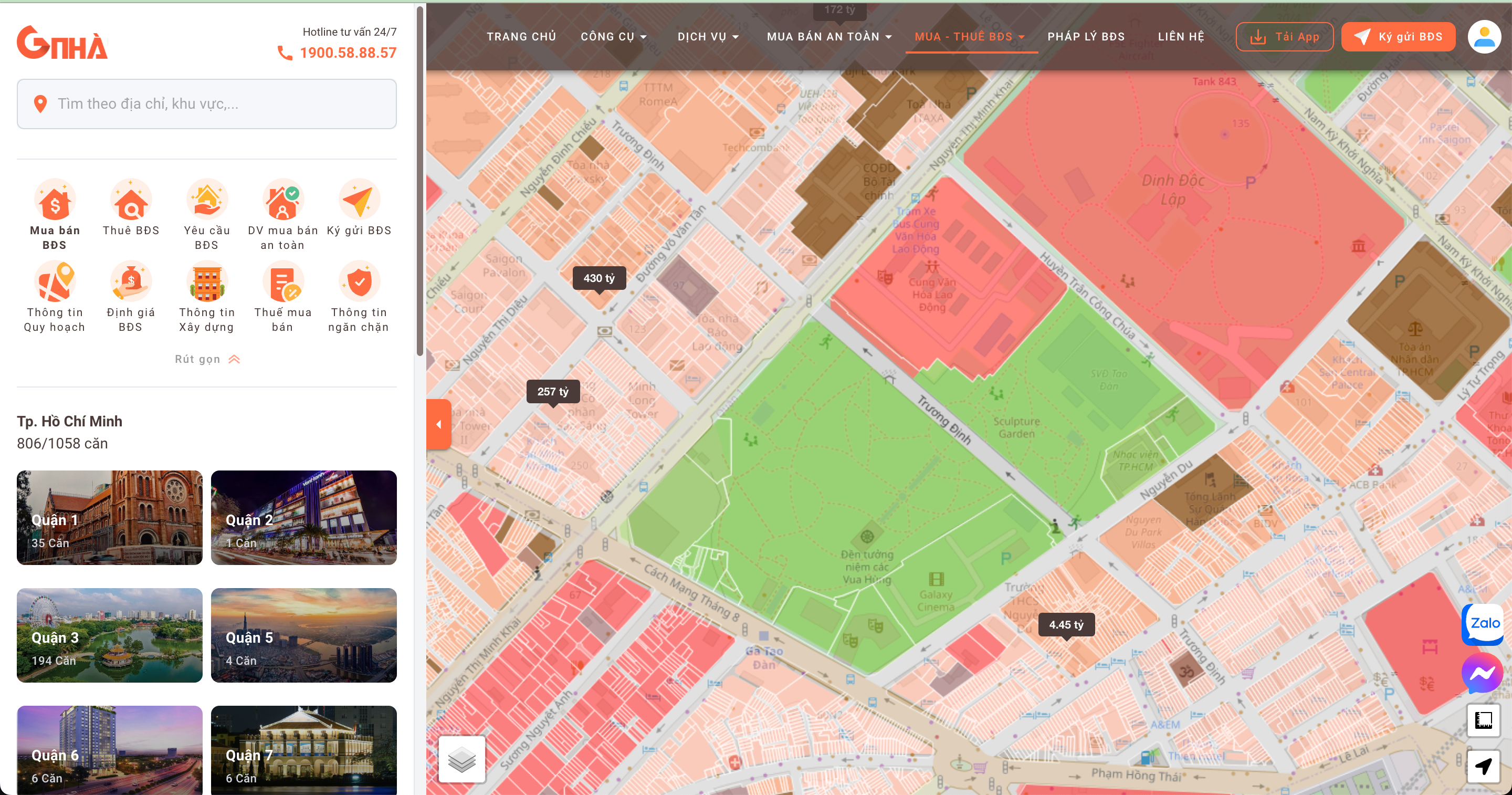
Task: Open the Zalo chat icon
Action: point(1484,623)
